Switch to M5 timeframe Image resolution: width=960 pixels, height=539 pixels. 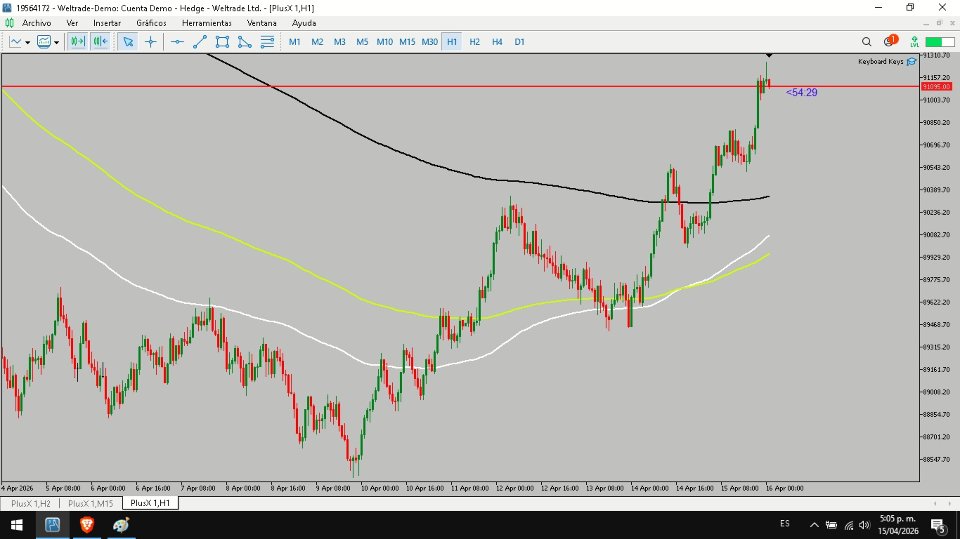coord(362,42)
